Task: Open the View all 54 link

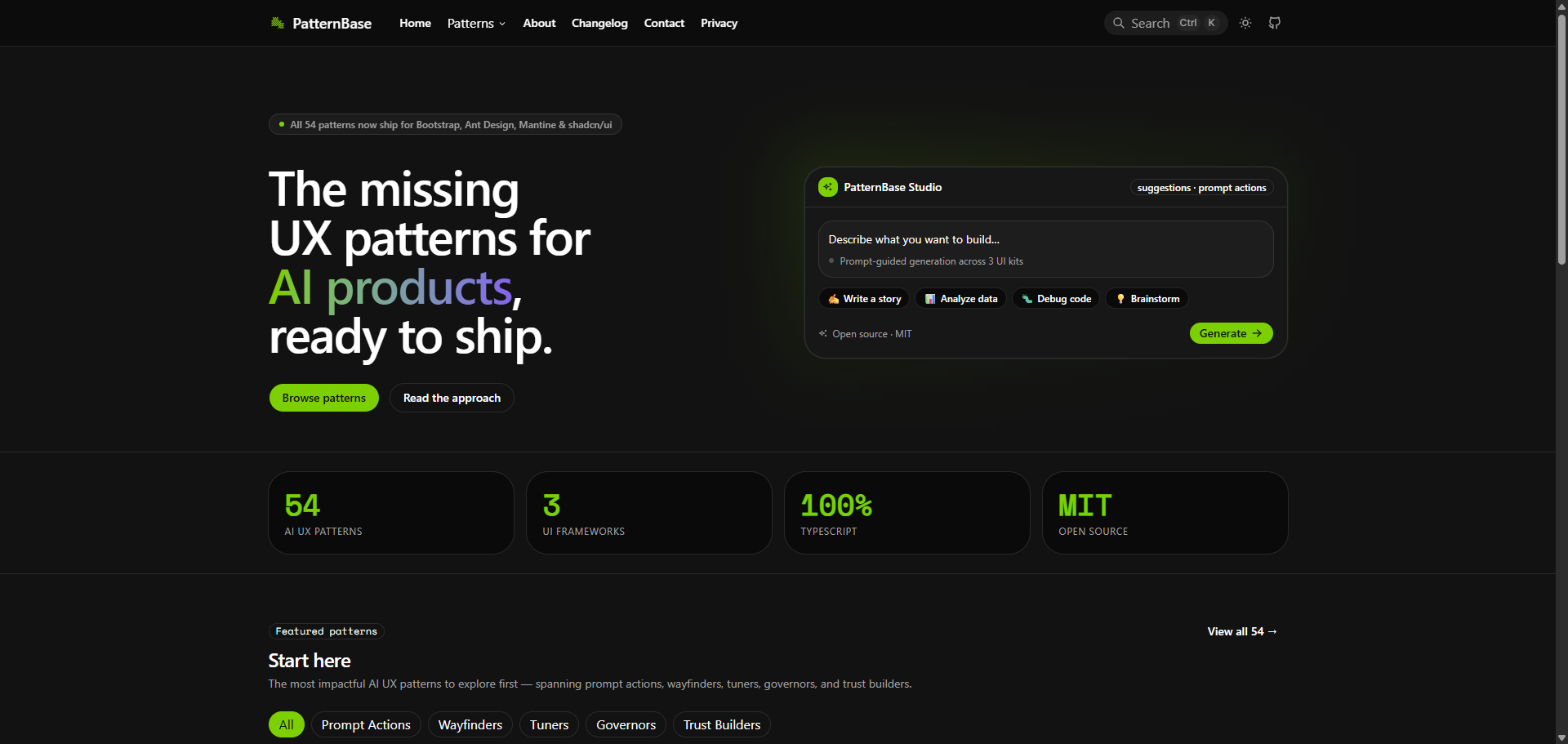Action: (1242, 631)
